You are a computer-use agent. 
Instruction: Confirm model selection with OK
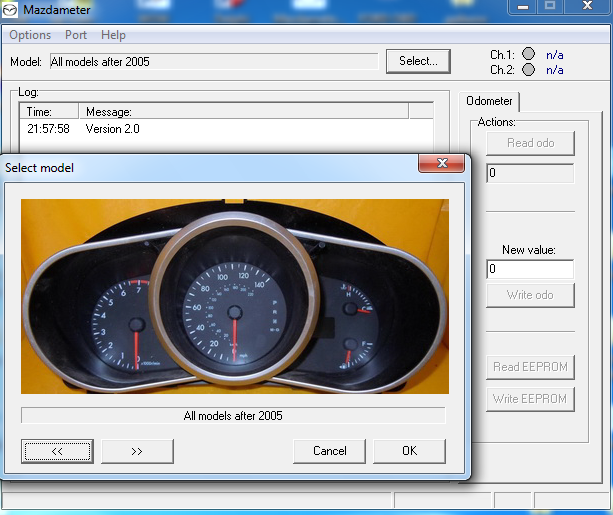tap(409, 451)
